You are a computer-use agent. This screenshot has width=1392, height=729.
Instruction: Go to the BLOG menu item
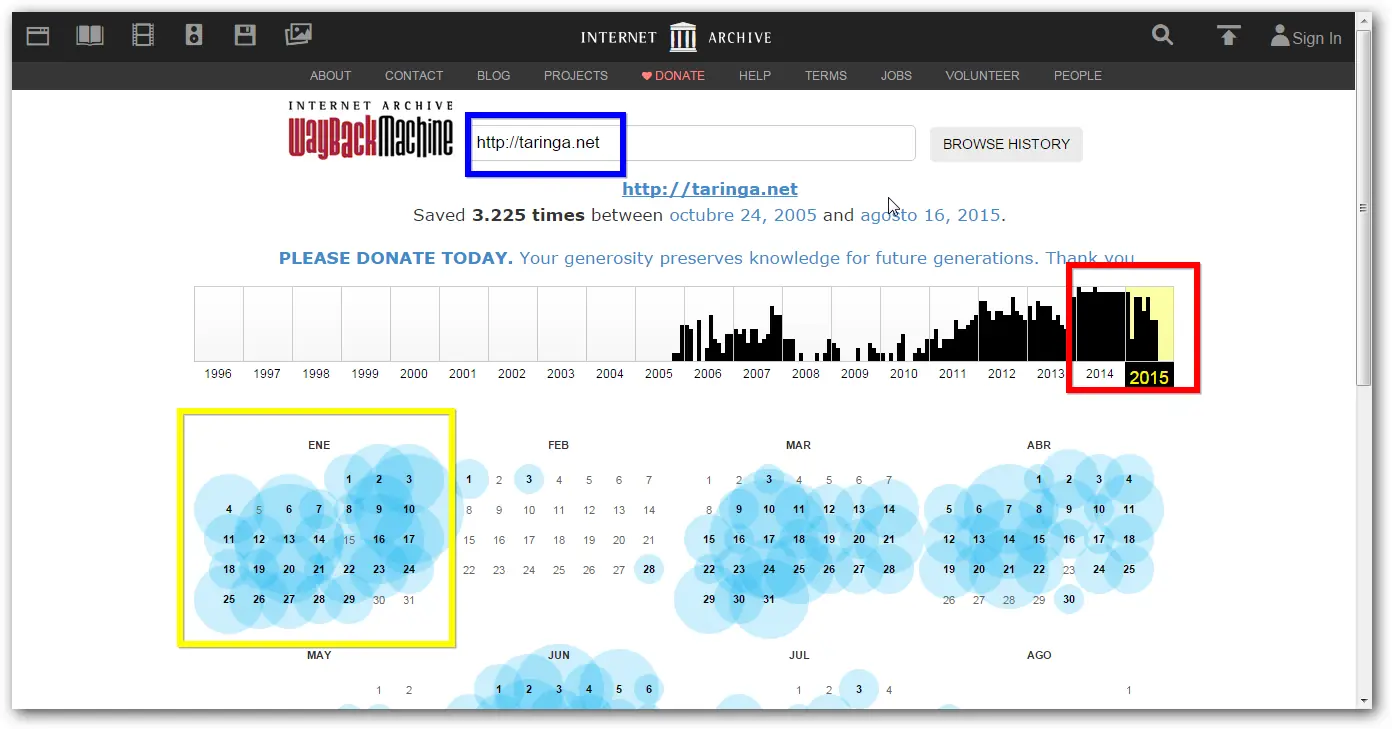point(494,76)
